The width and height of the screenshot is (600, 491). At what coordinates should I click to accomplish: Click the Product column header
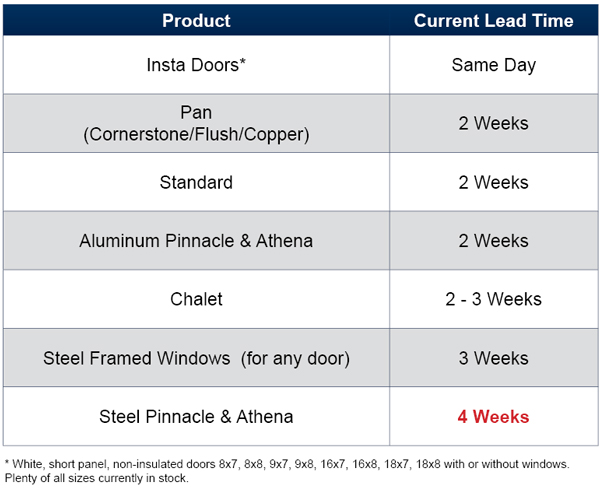pos(196,20)
